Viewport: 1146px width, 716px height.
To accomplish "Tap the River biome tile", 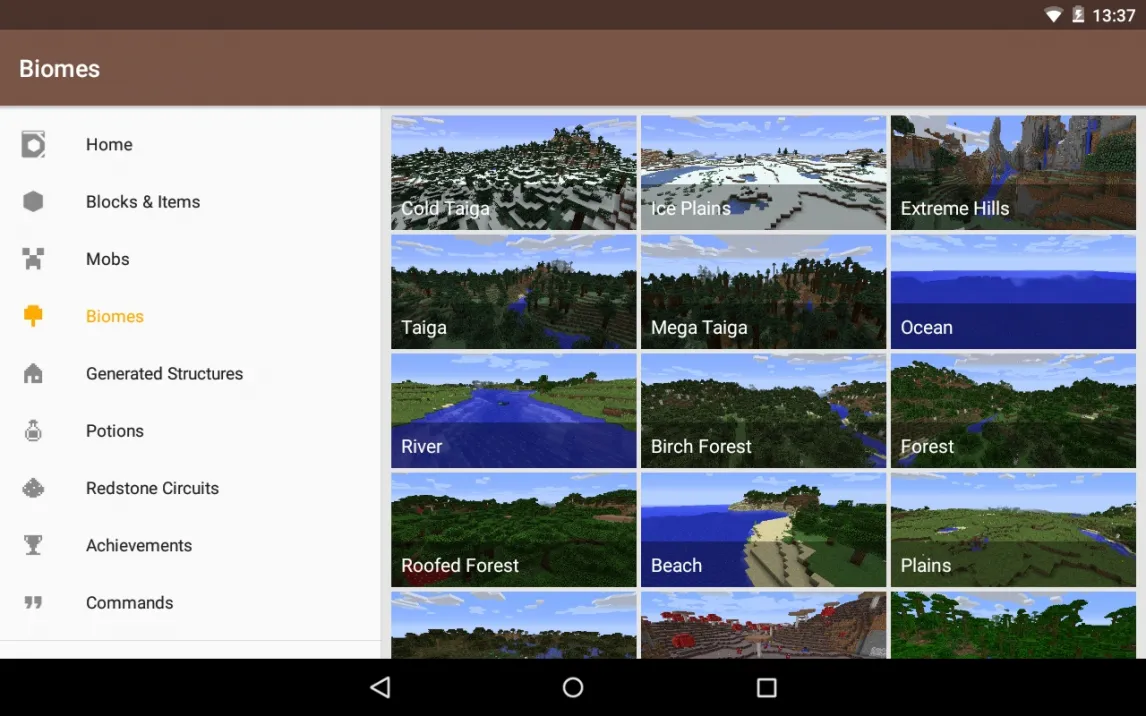I will 513,410.
